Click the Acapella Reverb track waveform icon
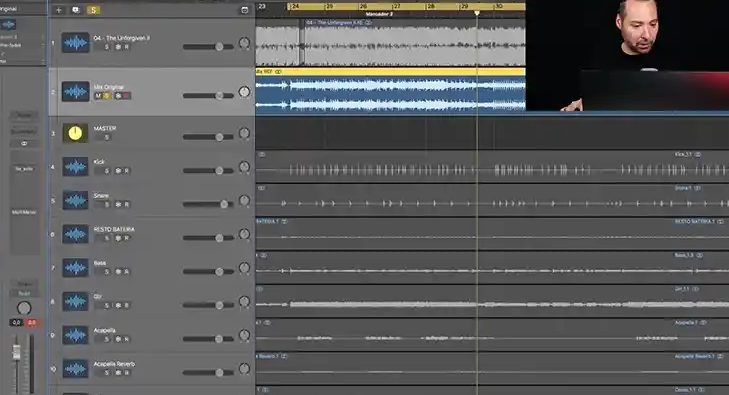This screenshot has width=729, height=395. [75, 369]
